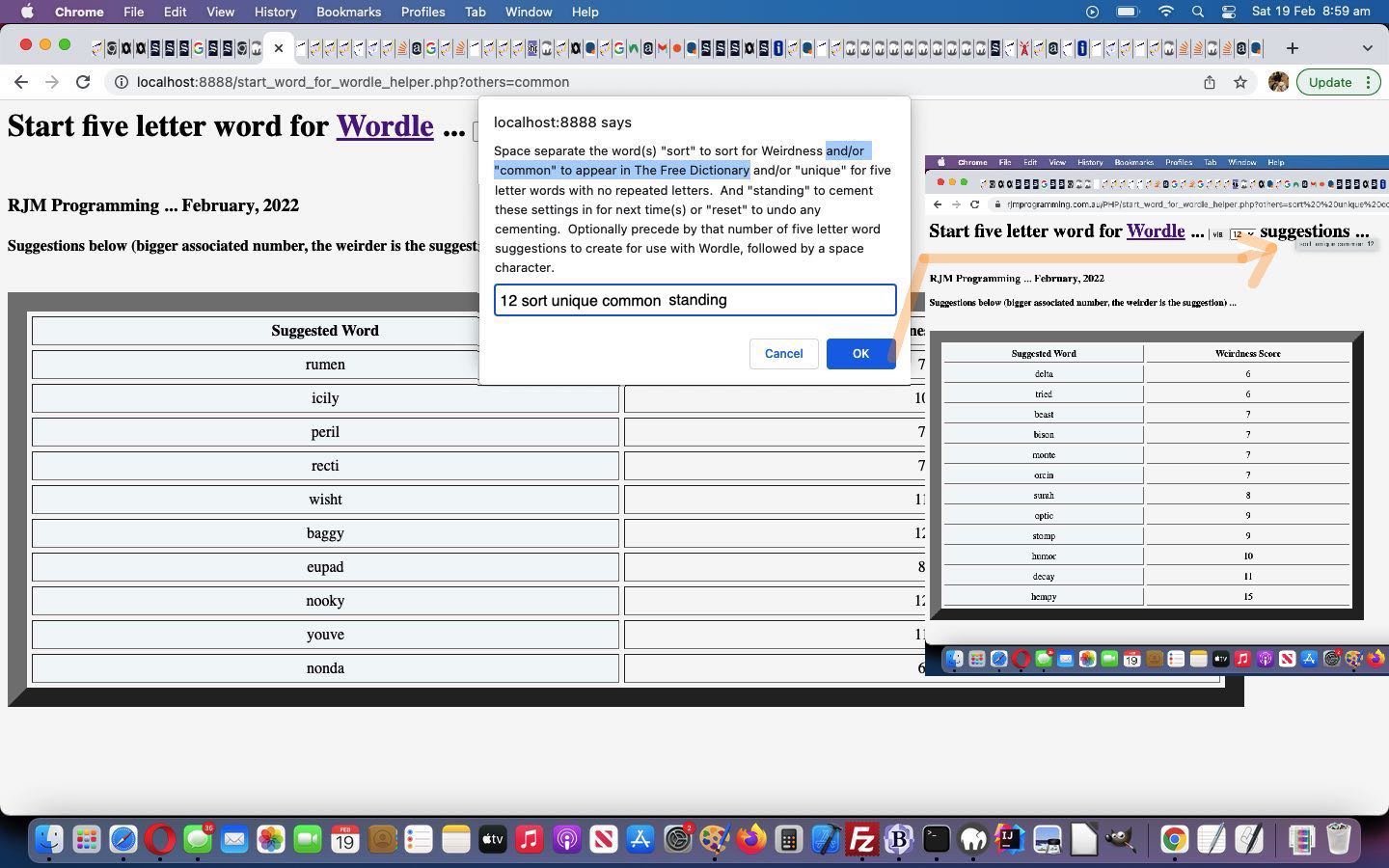Screen dimensions: 1389x868
Task: Share this page from the address bar
Action: point(1209,82)
